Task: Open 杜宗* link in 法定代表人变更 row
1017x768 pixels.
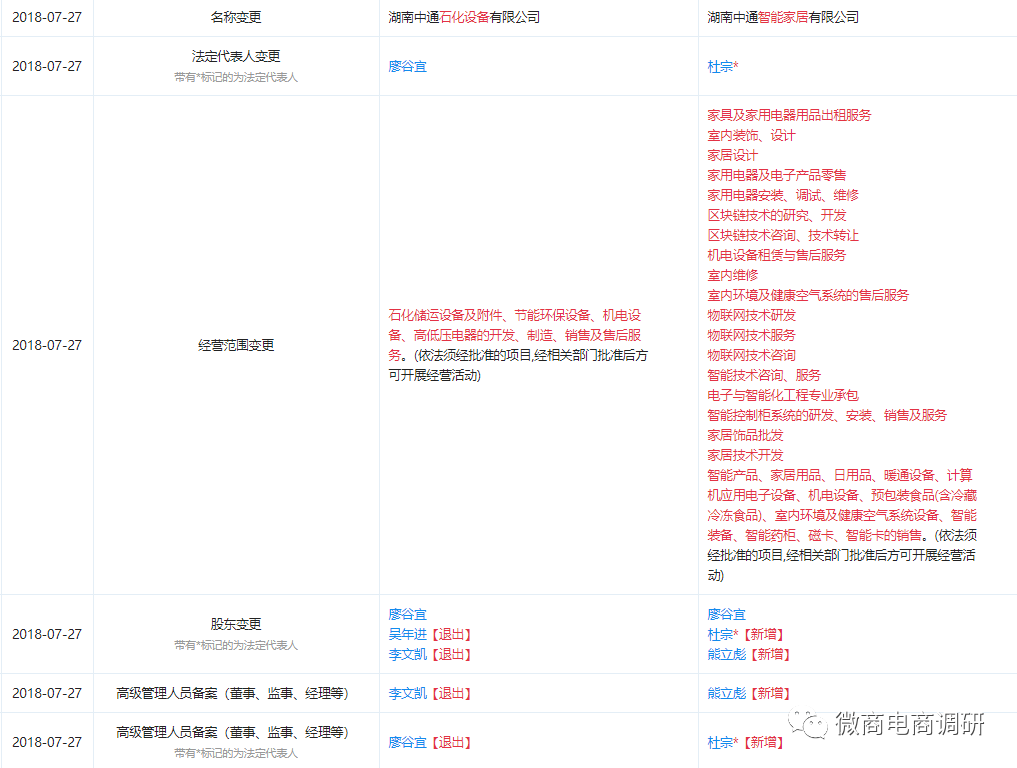Action: pos(723,66)
